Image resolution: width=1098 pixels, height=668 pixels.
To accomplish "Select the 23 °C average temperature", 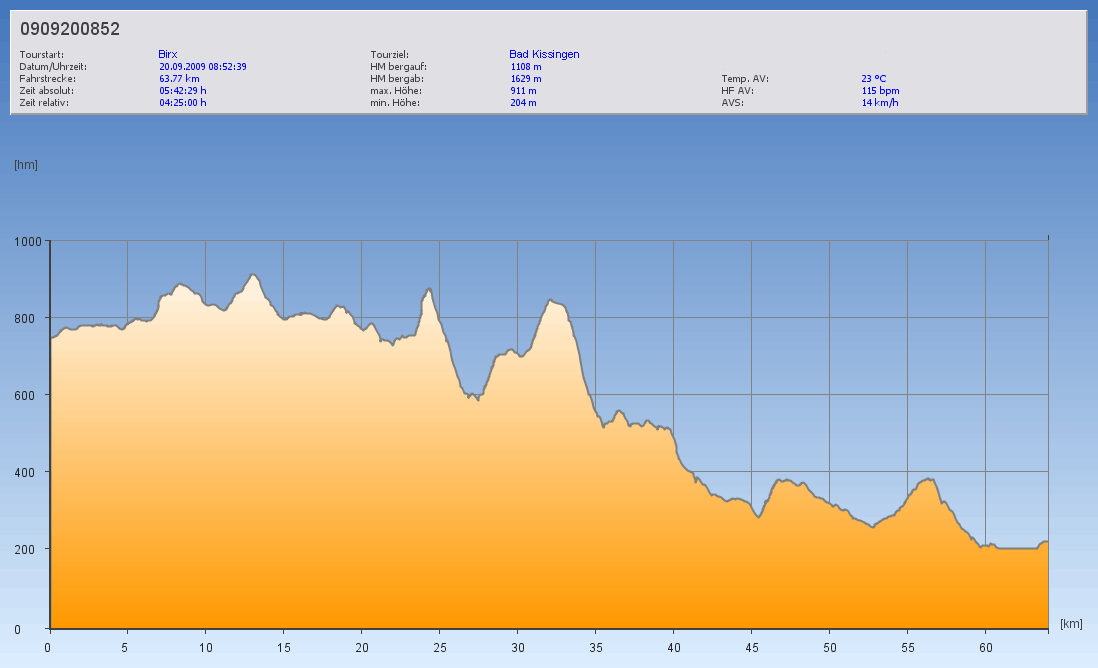I will [874, 78].
